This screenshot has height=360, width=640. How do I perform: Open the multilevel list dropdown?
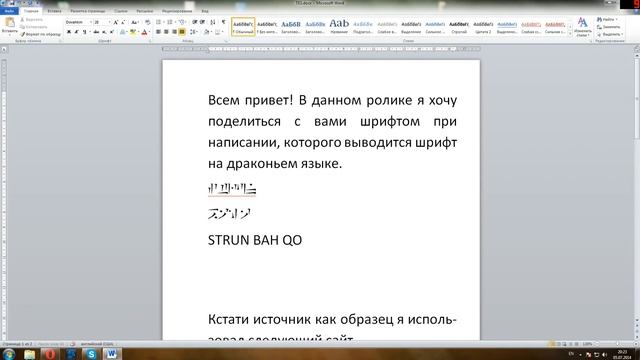(x=182, y=22)
